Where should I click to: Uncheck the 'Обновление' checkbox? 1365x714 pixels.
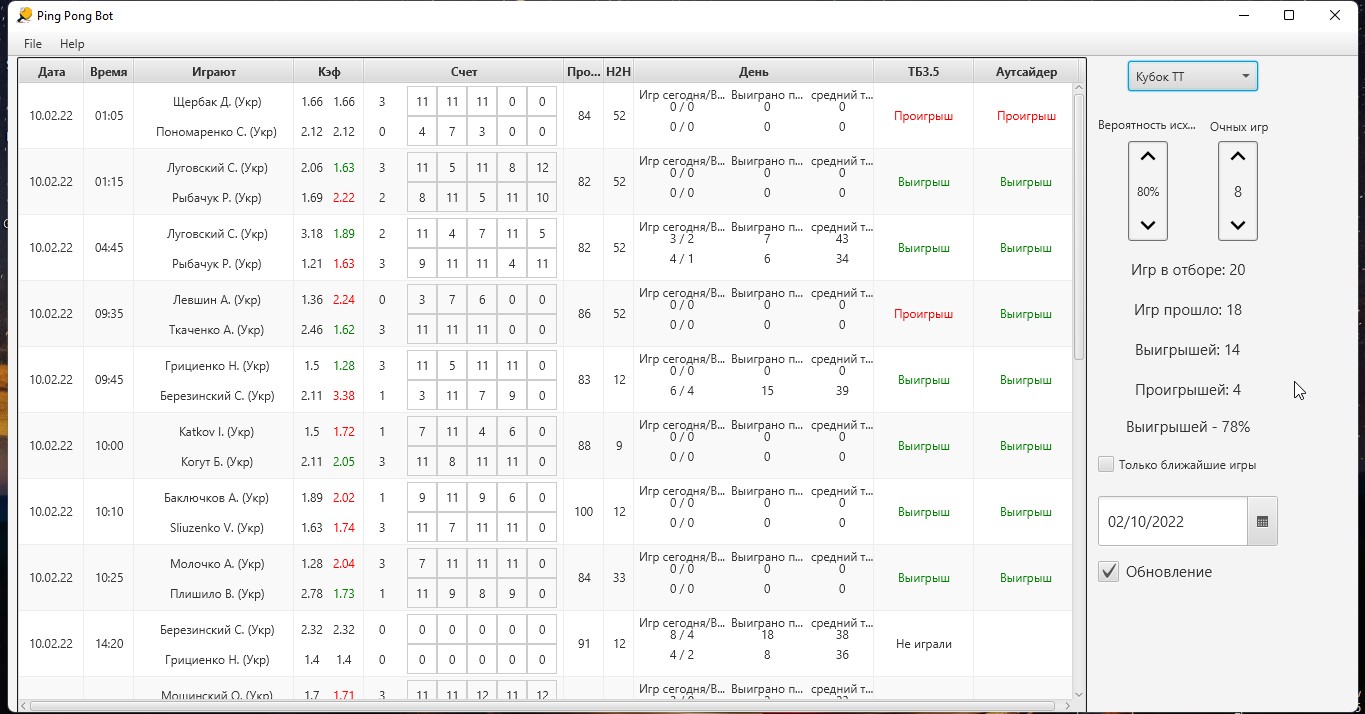click(x=1108, y=572)
